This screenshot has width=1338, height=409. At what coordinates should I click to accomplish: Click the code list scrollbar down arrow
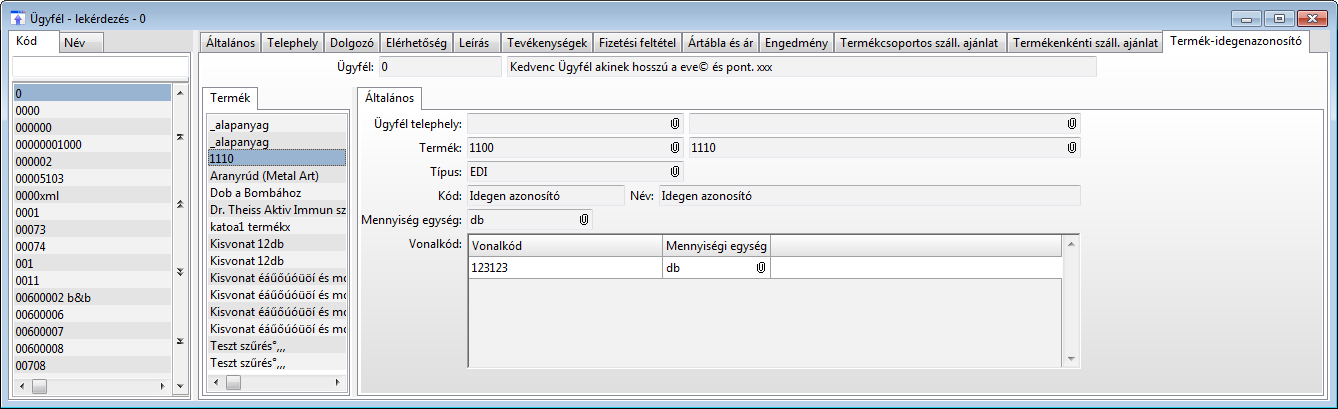pyautogui.click(x=180, y=384)
